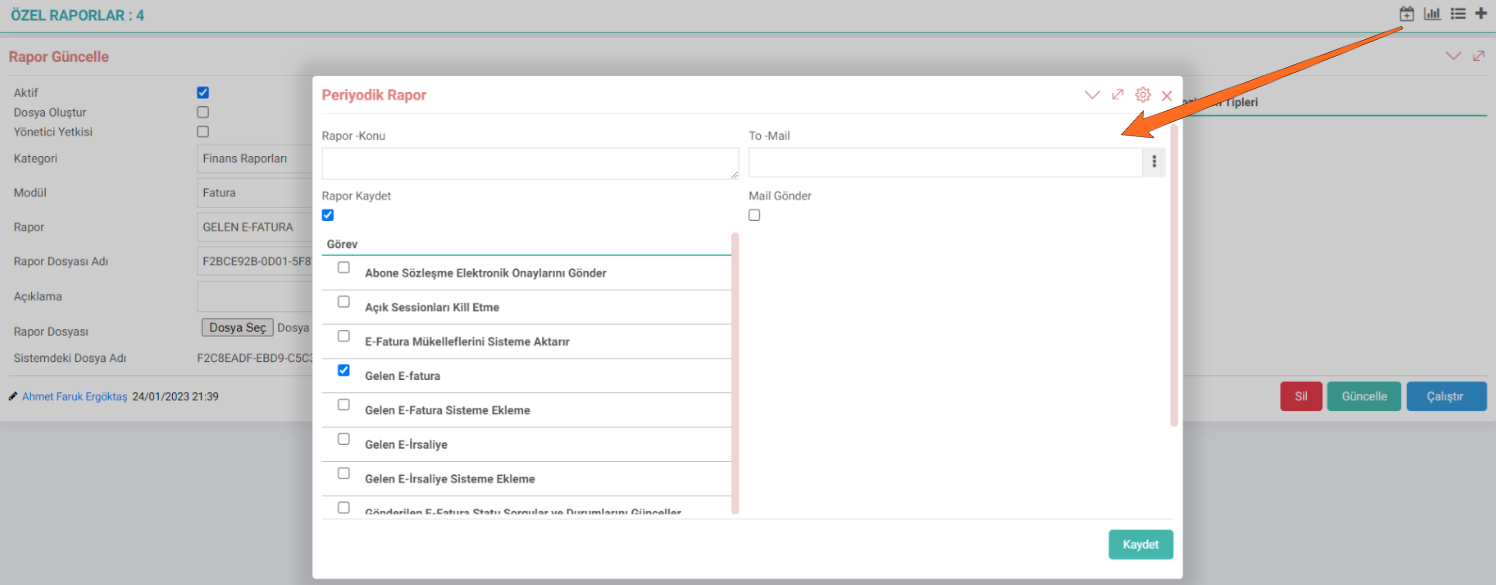Click the Rapor -Konu text field

[530, 164]
